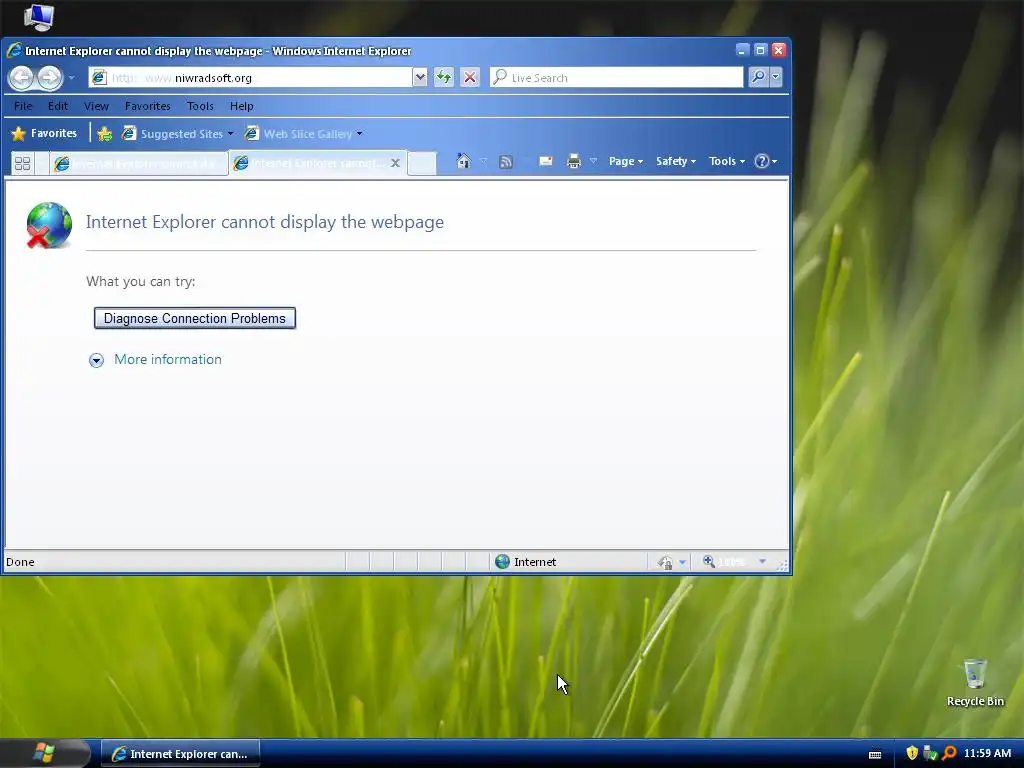Open the Home button dropdown arrow
Viewport: 1024px width, 768px height.
pyautogui.click(x=484, y=161)
